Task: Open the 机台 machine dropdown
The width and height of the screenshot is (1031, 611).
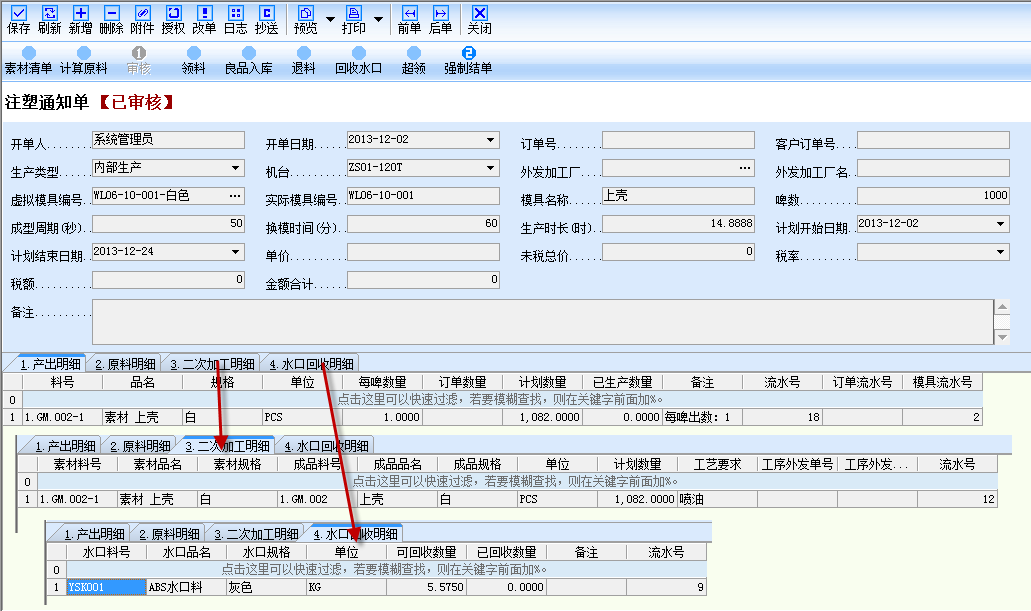Action: pyautogui.click(x=491, y=168)
